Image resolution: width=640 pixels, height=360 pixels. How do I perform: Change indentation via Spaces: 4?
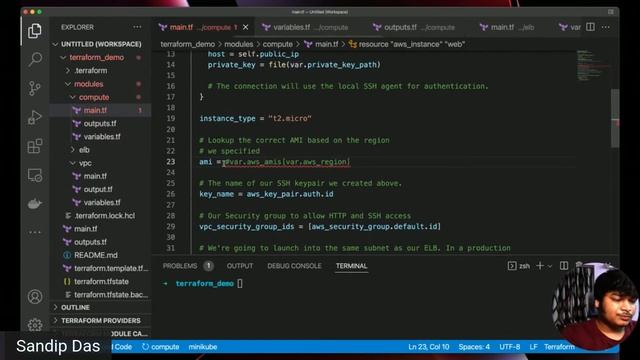pos(474,347)
